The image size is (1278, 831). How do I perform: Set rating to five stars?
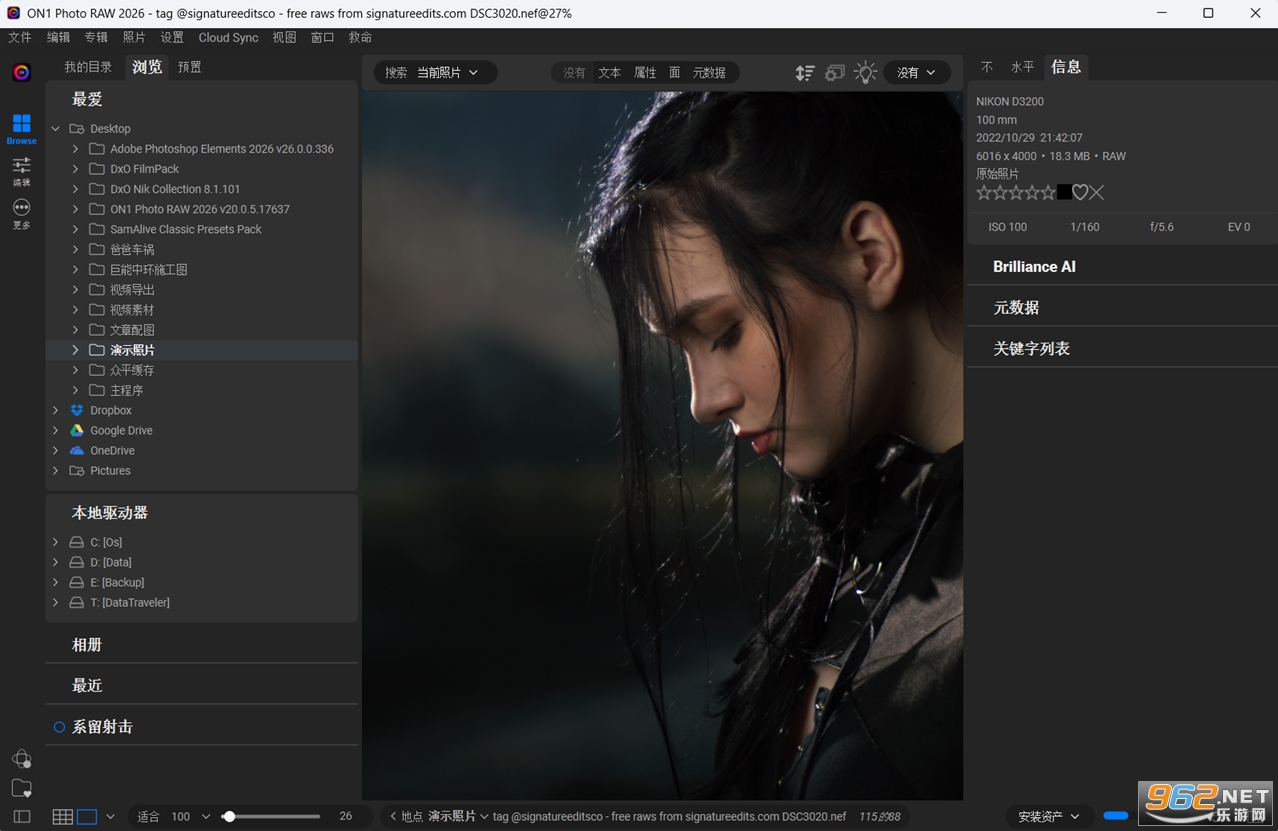point(1048,193)
